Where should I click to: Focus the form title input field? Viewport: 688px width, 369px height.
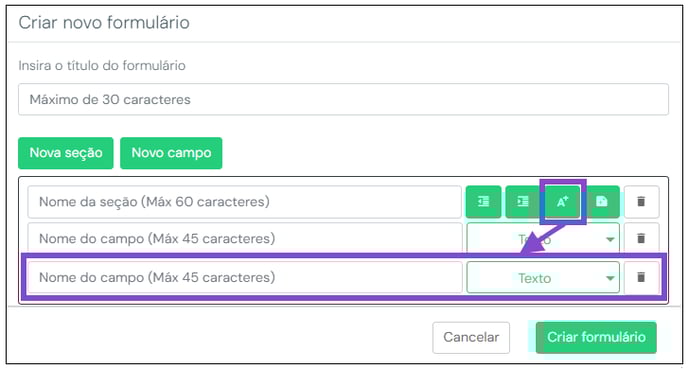(x=343, y=100)
